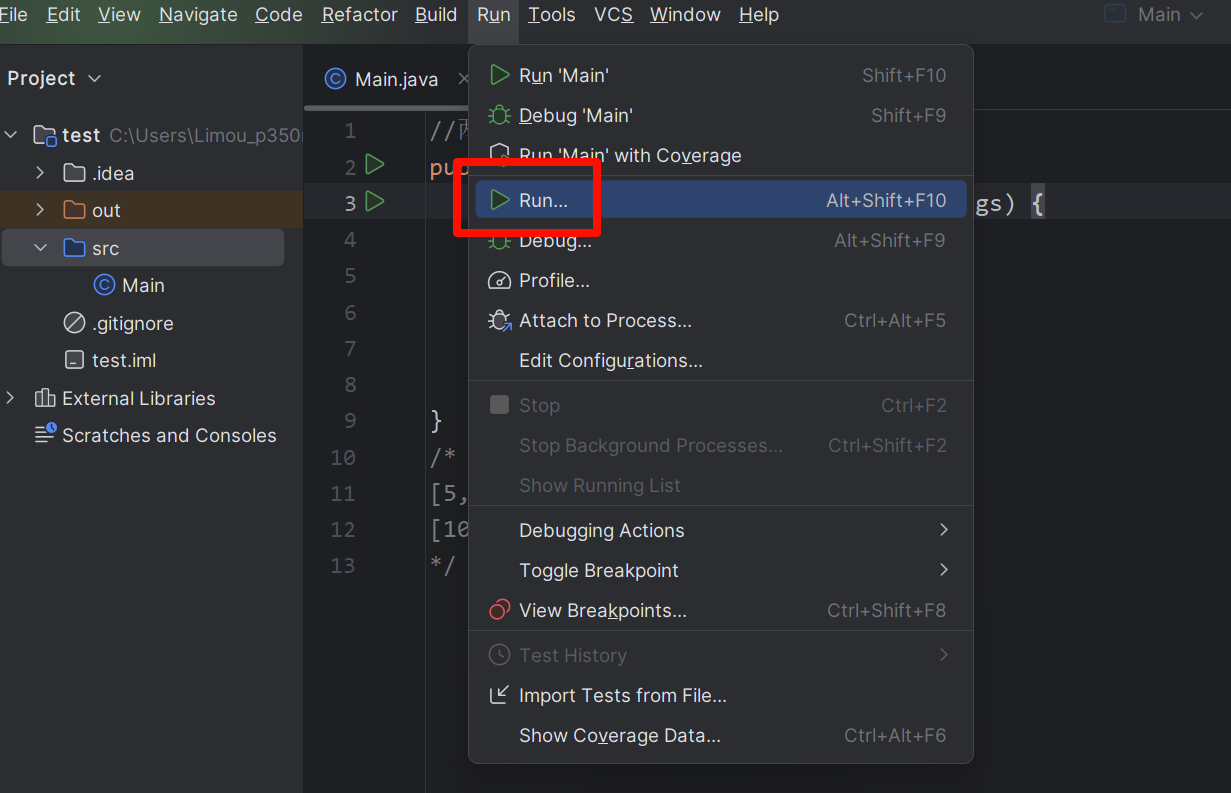The width and height of the screenshot is (1231, 793).
Task: Click the Debug 'Main' bug icon
Action: pyautogui.click(x=499, y=116)
